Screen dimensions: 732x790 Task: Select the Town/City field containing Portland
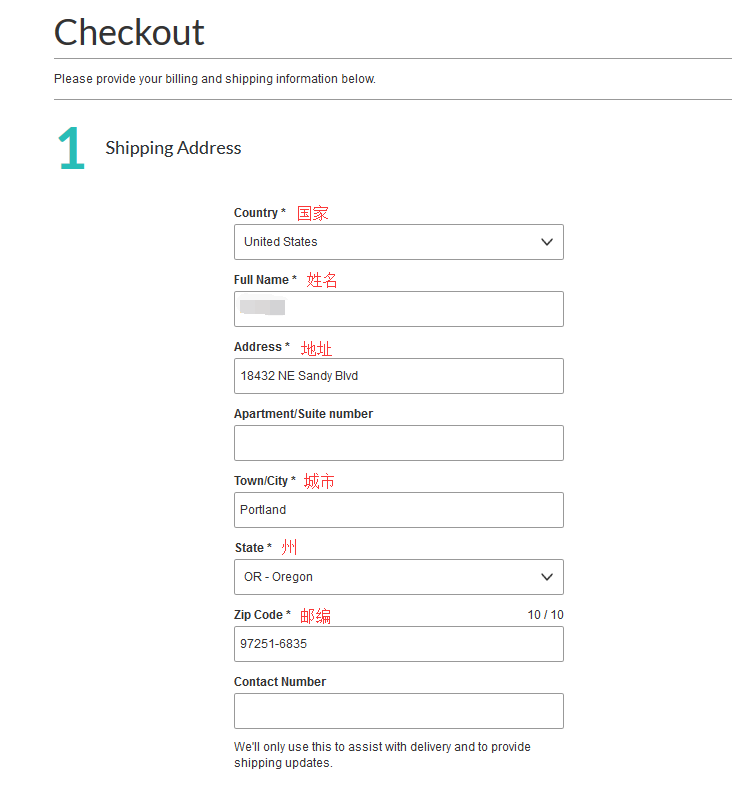tap(398, 510)
